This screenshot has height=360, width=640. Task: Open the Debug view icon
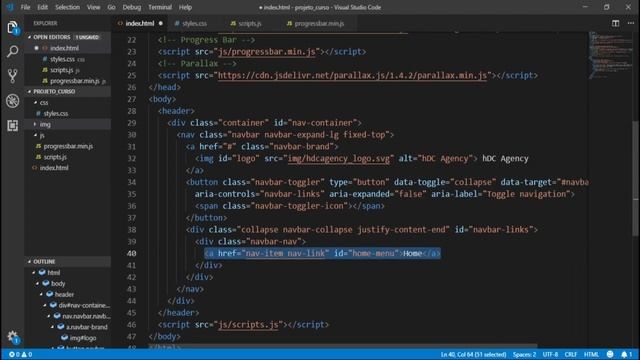pyautogui.click(x=13, y=101)
